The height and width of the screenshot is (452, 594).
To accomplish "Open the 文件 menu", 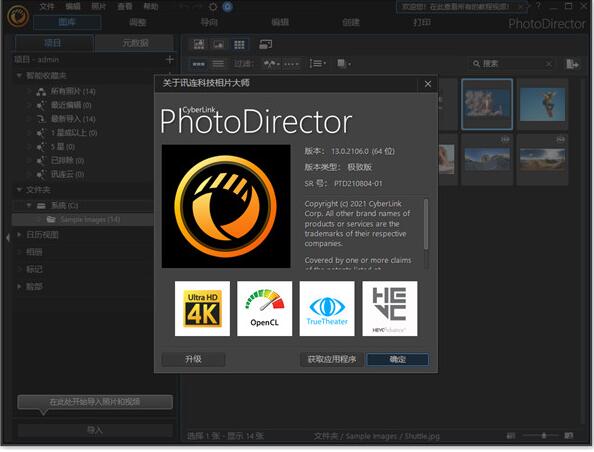I will point(47,6).
